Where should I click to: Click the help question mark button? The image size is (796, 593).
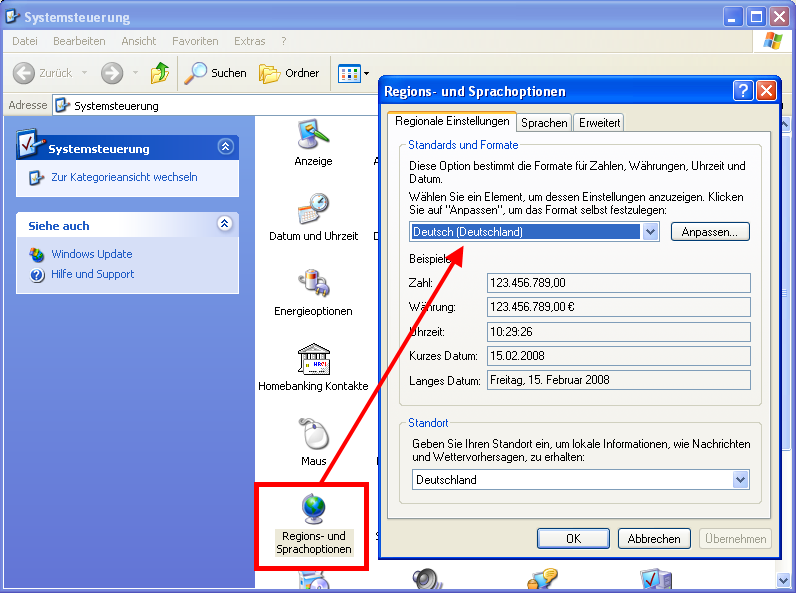[x=742, y=91]
